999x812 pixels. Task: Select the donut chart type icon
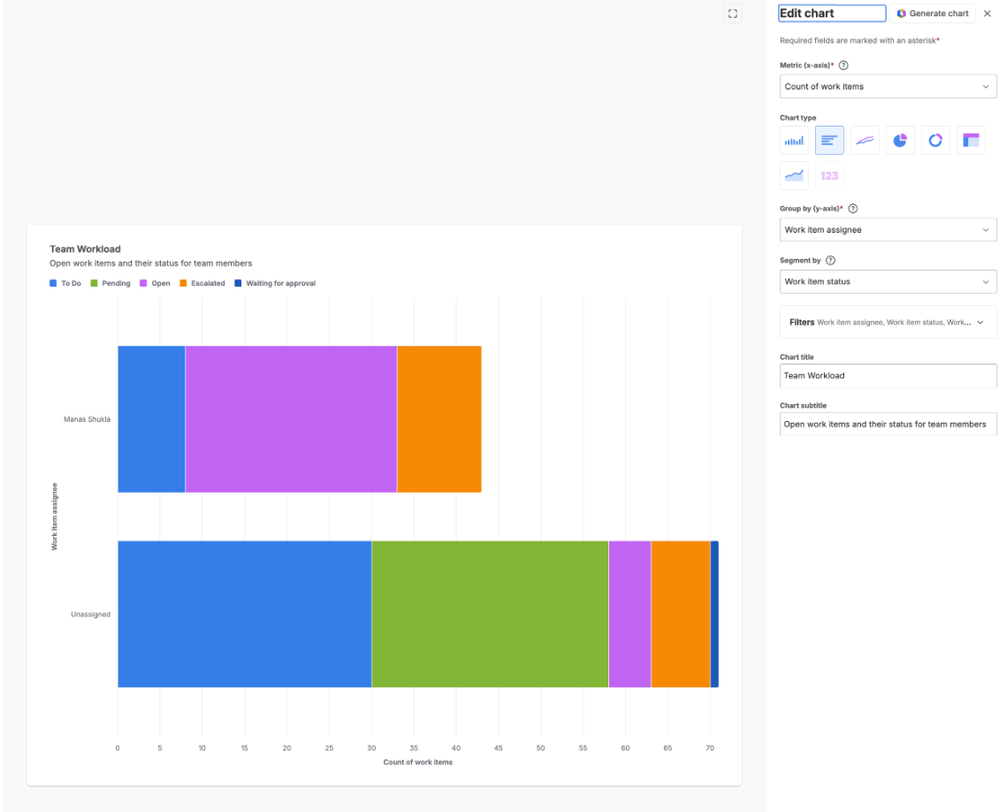tap(935, 140)
